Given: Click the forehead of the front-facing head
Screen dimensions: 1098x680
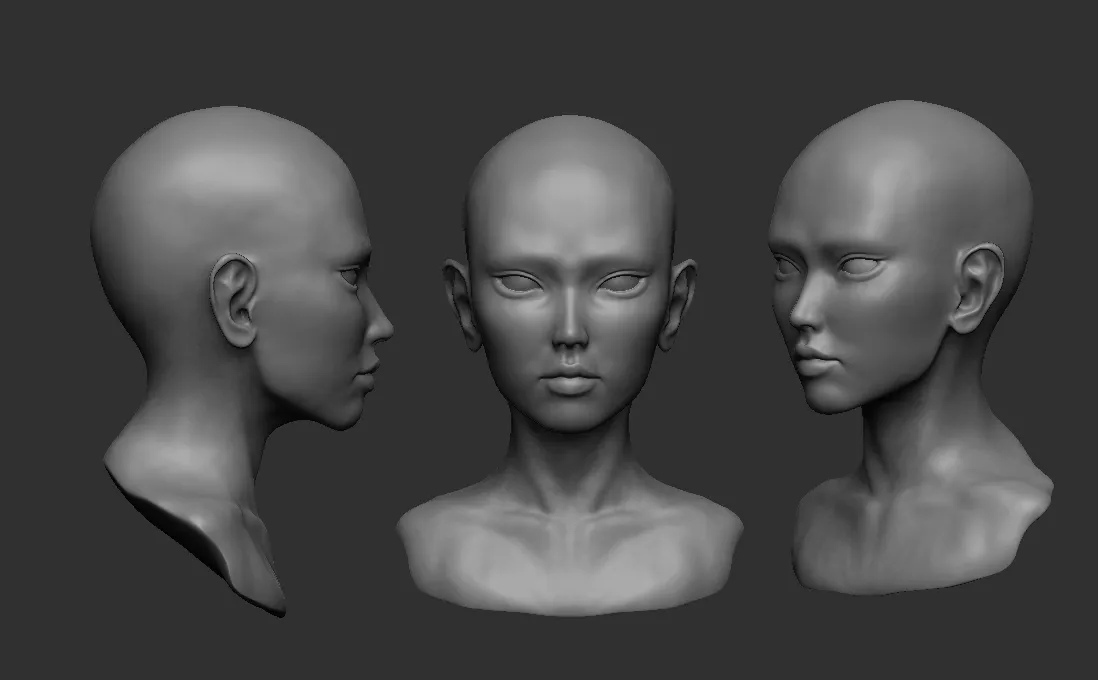Looking at the screenshot, I should click(x=570, y=203).
